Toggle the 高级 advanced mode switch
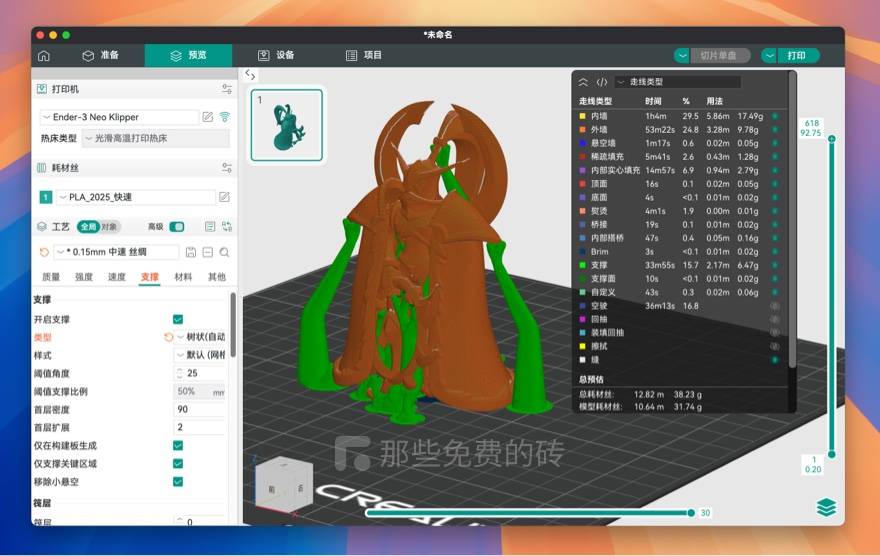The image size is (880, 556). pyautogui.click(x=177, y=227)
